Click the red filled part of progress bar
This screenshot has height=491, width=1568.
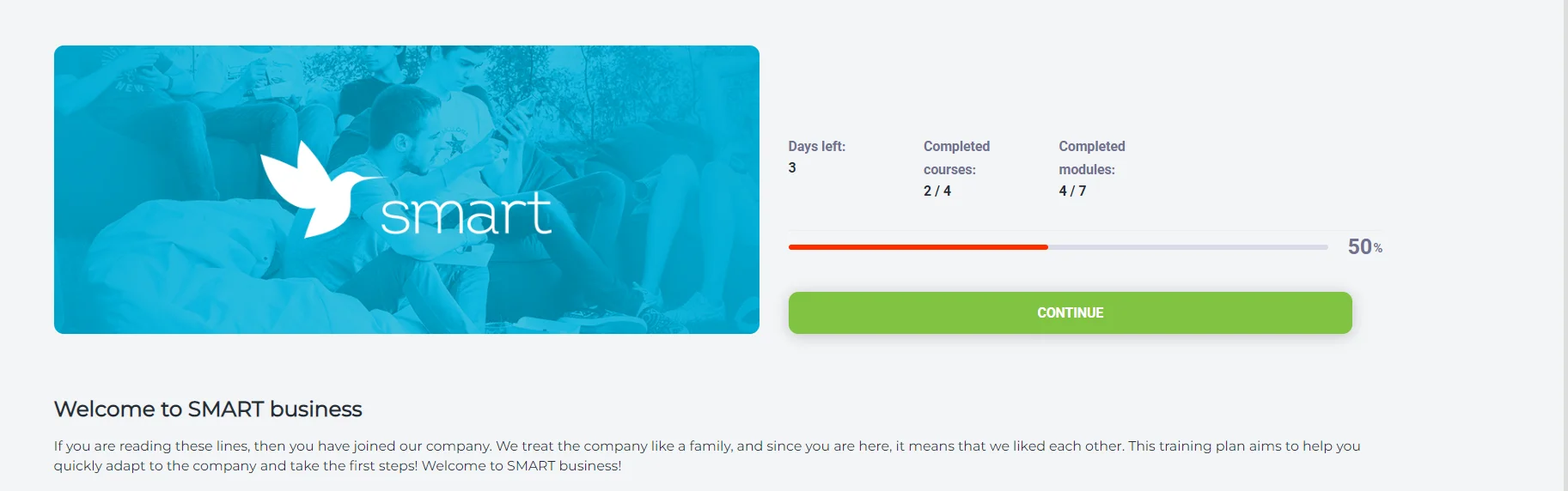918,247
